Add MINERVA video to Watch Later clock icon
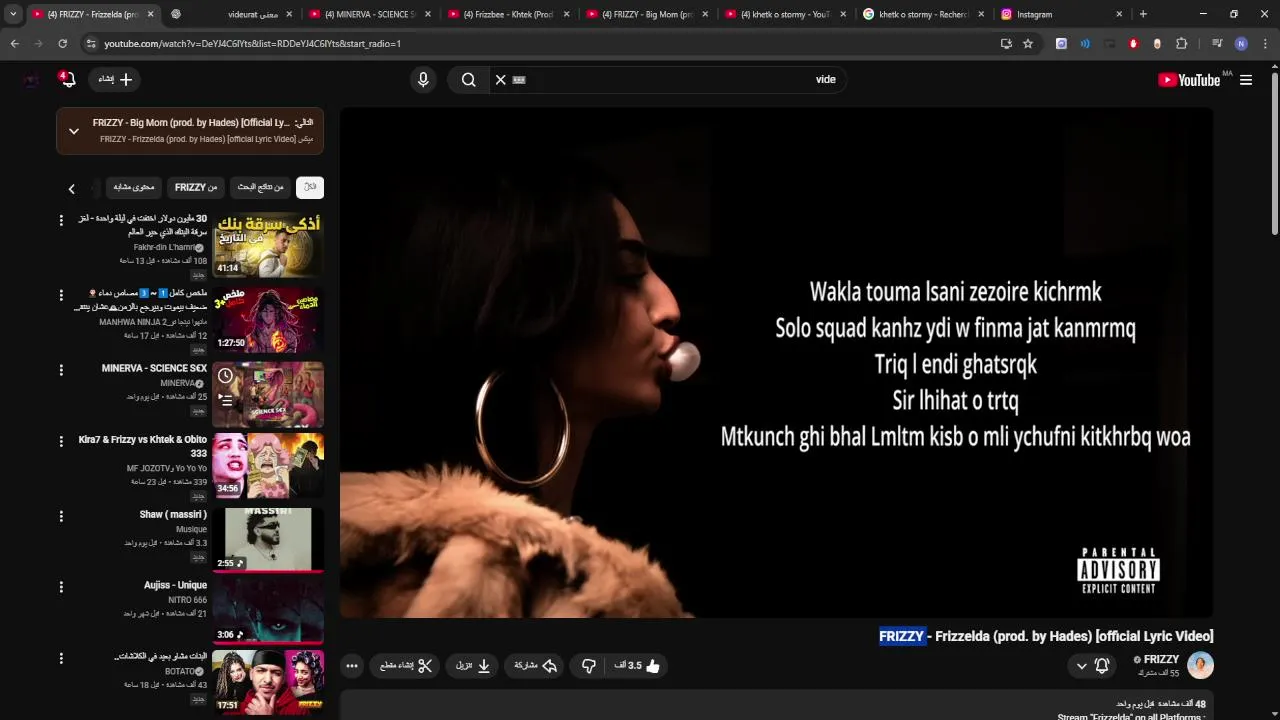 pyautogui.click(x=226, y=376)
